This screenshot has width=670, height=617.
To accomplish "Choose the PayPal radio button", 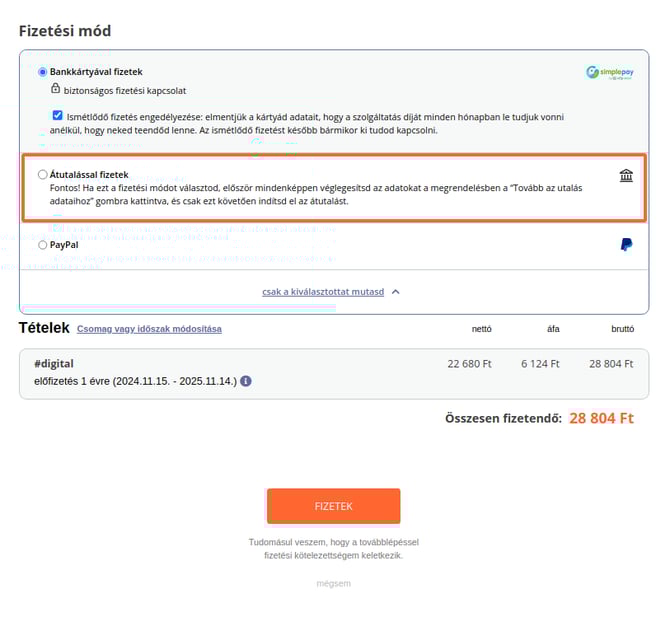I will pos(42,244).
